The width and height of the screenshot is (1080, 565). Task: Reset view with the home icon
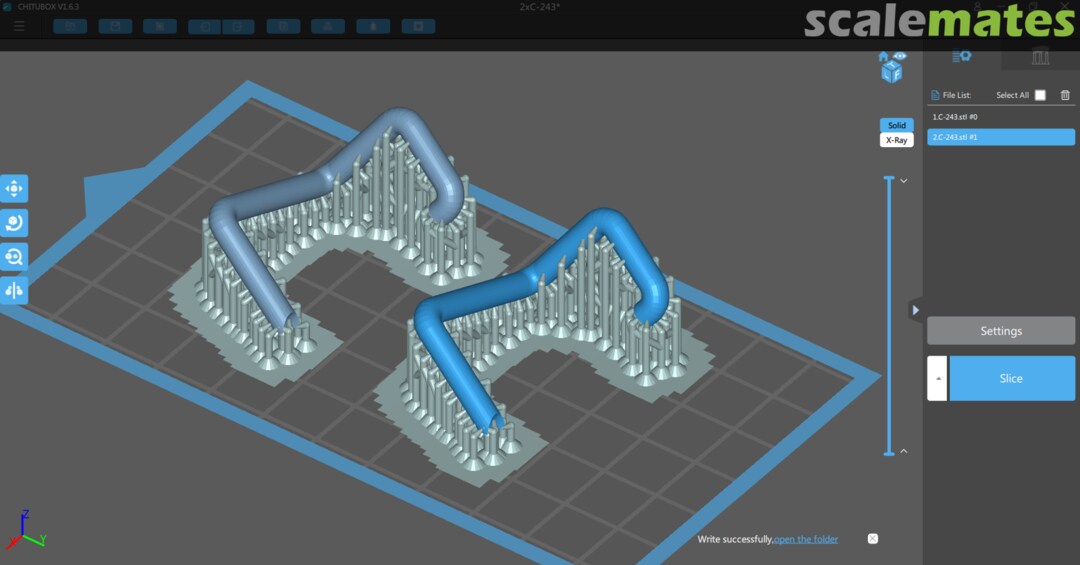point(883,57)
